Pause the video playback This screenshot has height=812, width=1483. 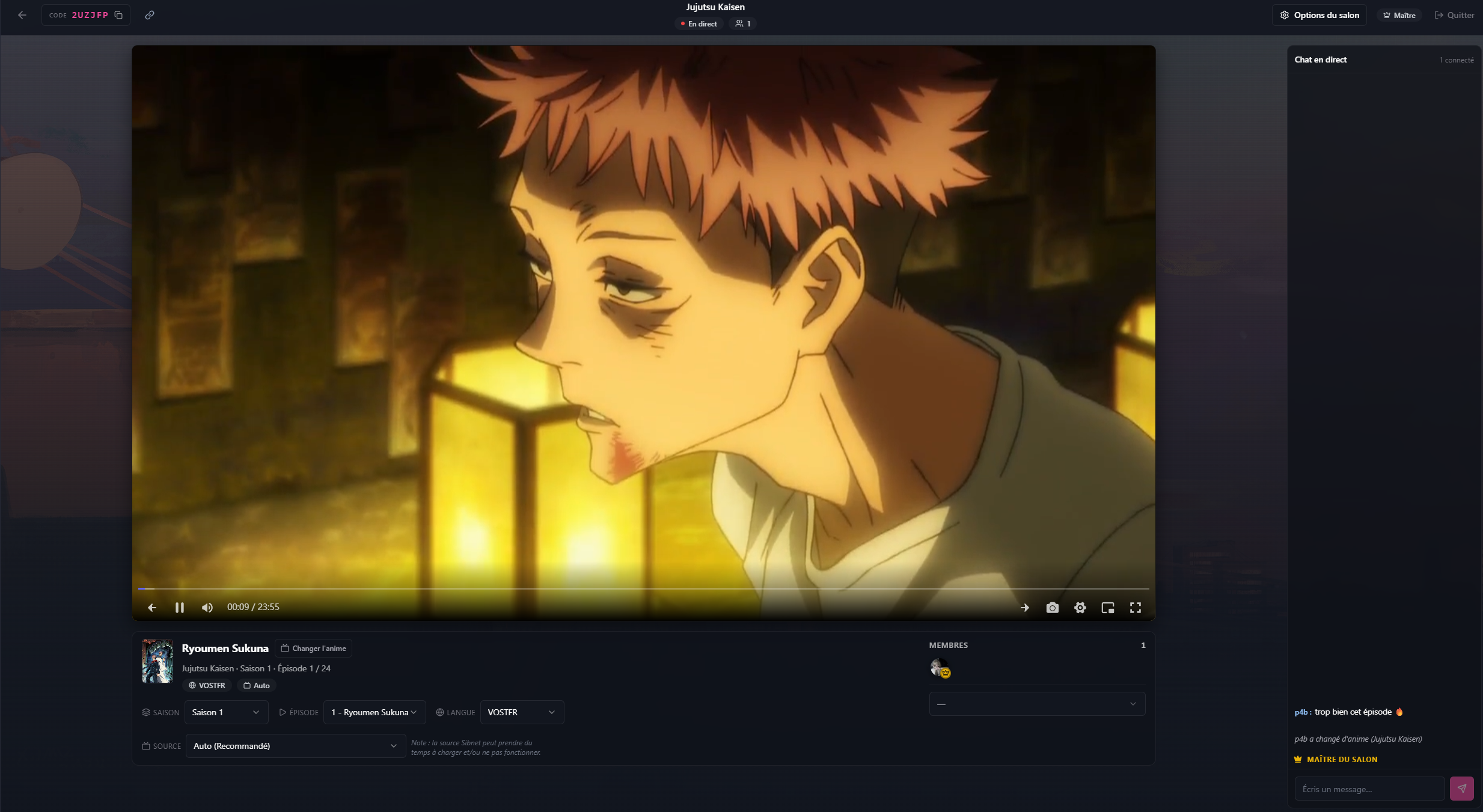[180, 608]
